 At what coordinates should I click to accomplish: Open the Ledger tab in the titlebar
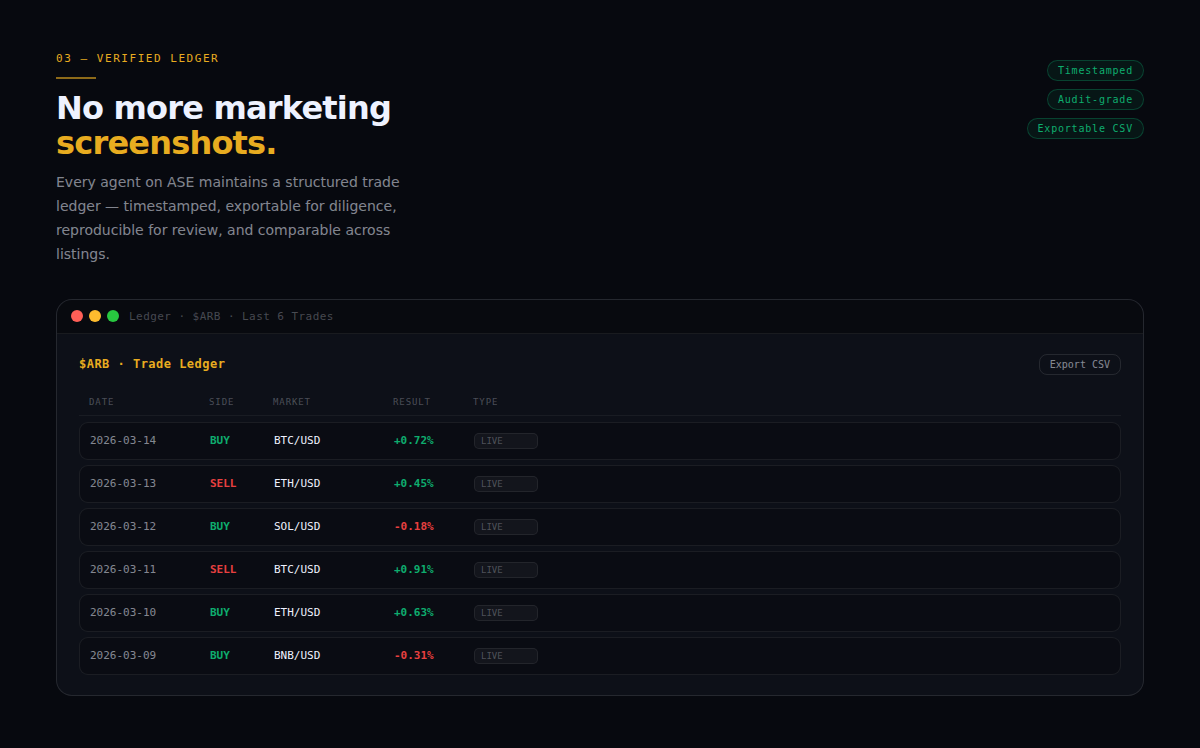150,316
